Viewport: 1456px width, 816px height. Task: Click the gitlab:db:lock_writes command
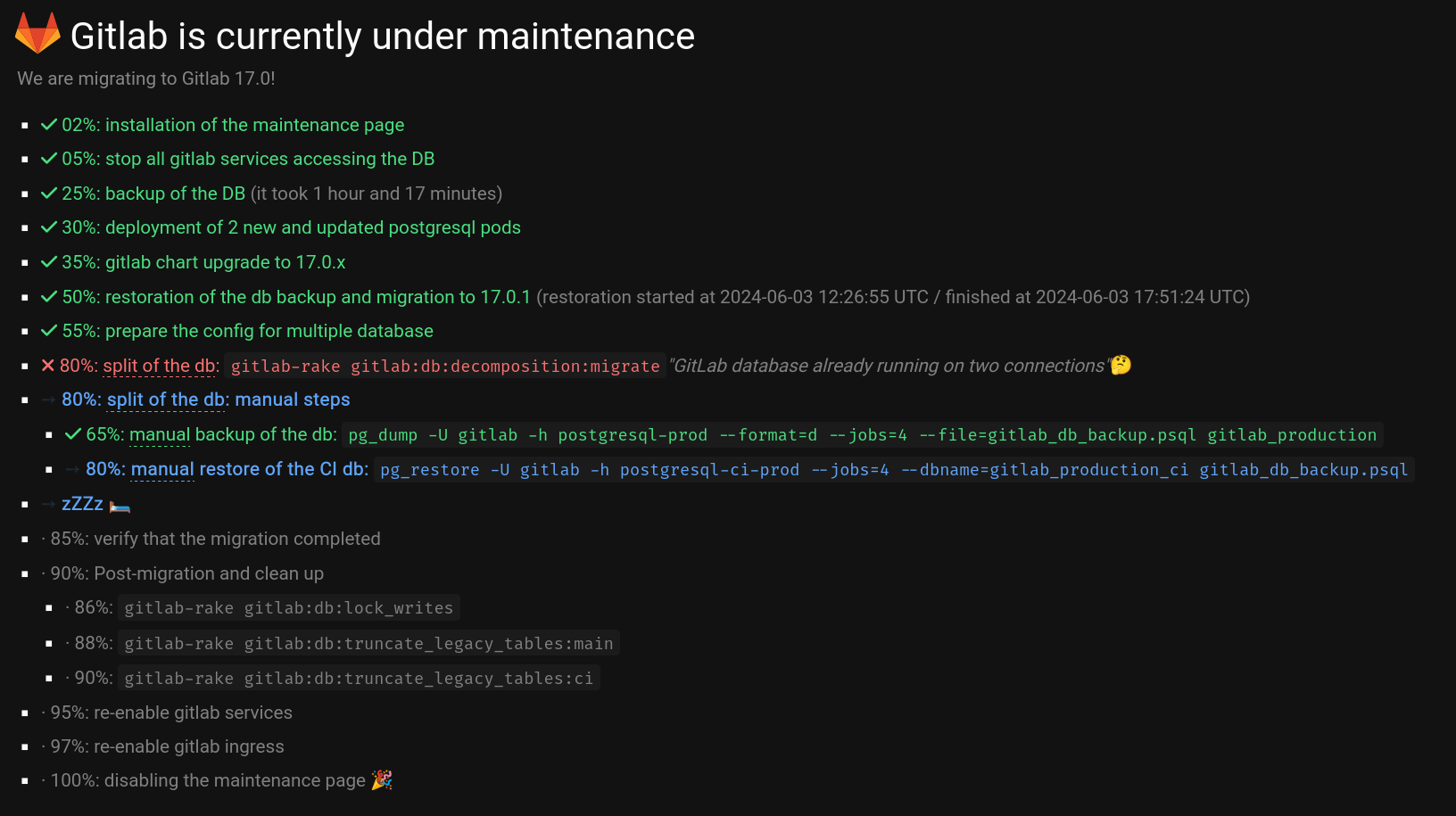(288, 608)
